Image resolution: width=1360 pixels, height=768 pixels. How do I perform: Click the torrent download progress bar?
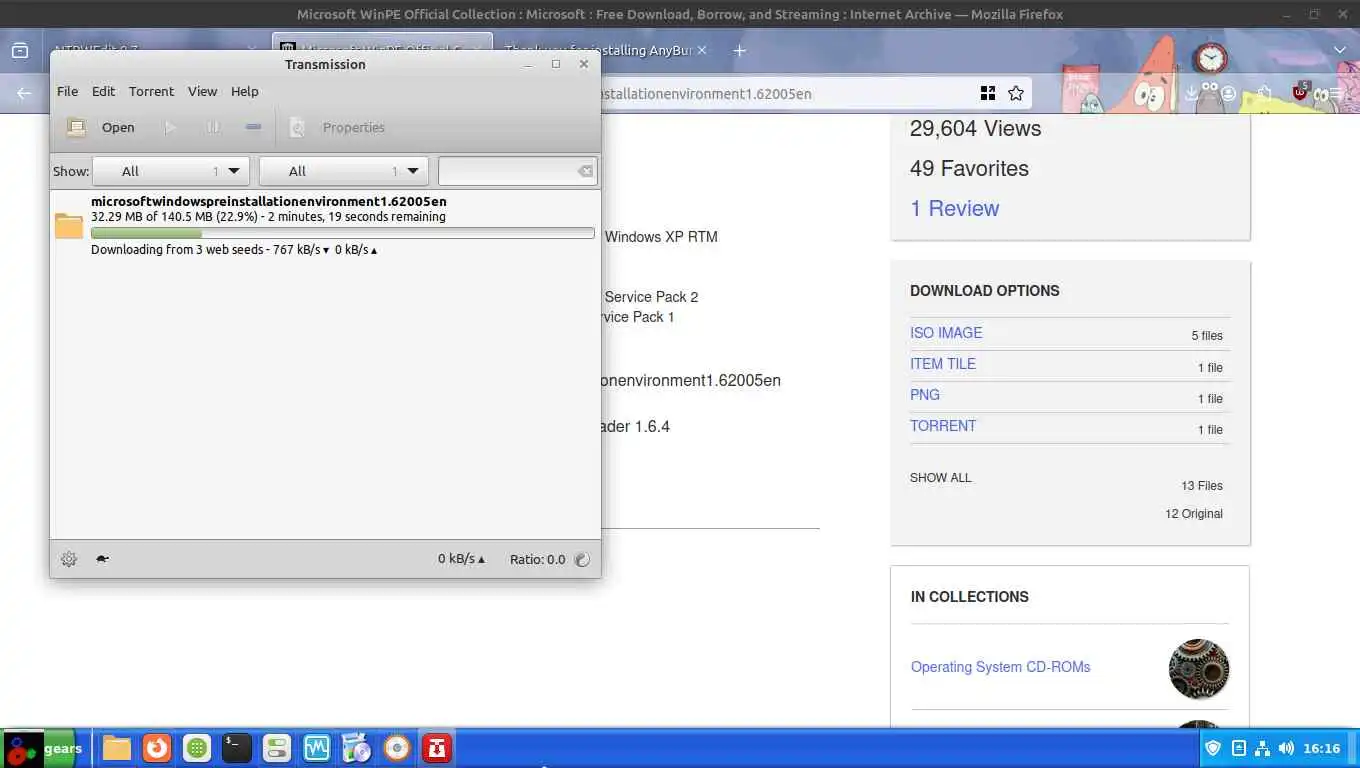[343, 233]
